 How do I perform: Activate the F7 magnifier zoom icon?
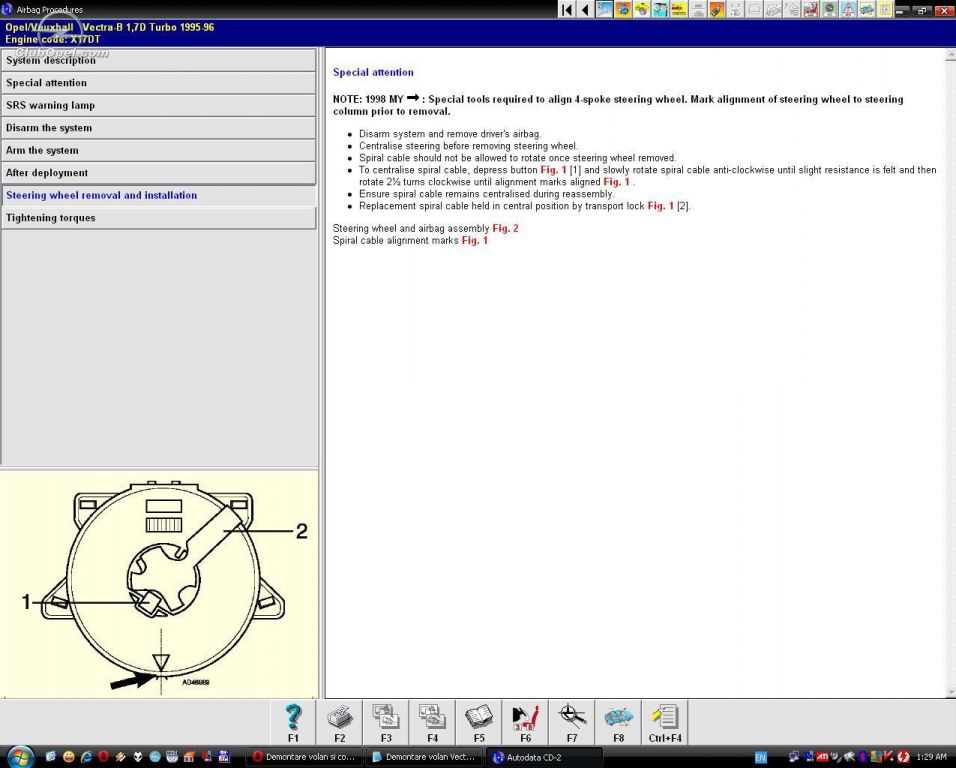click(571, 722)
